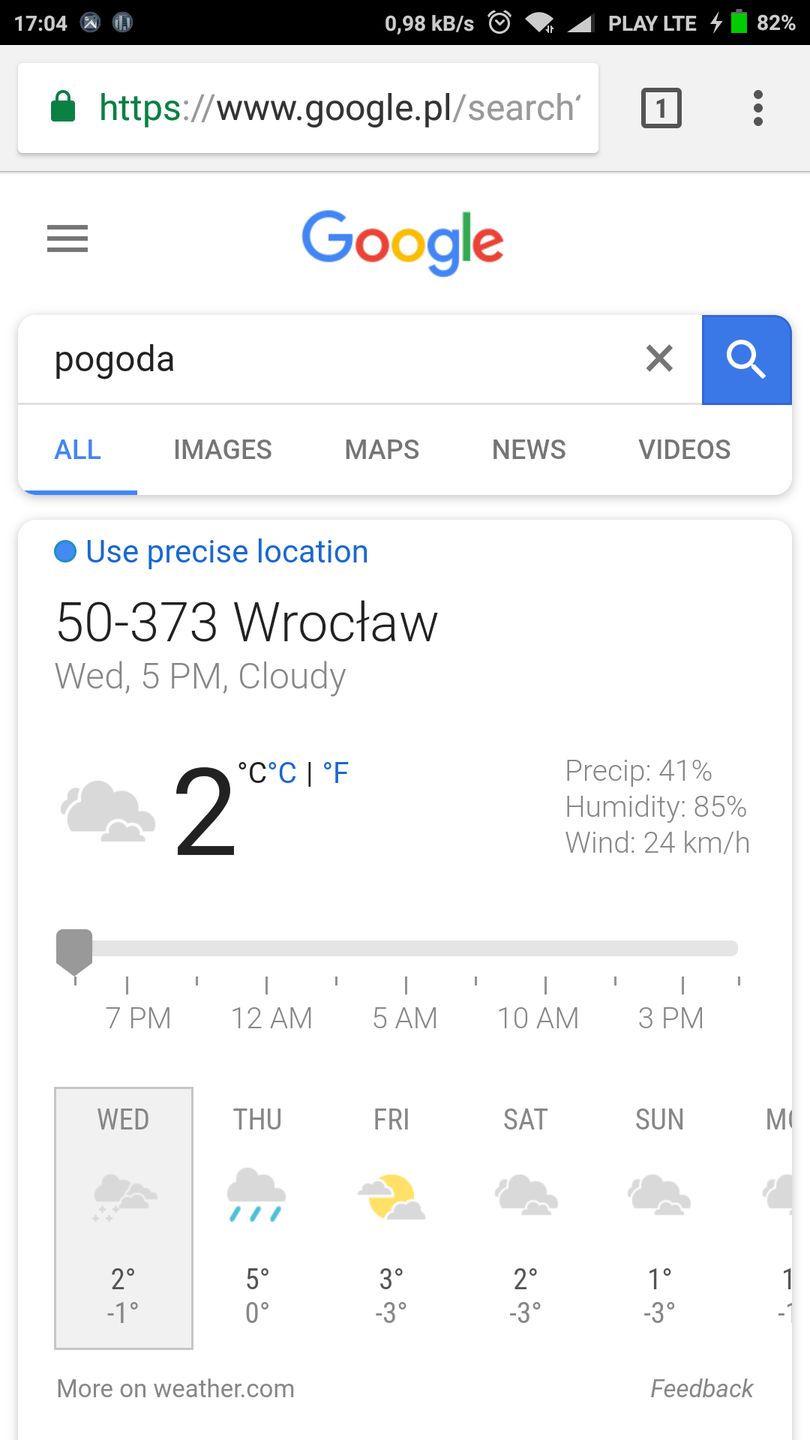Viewport: 810px width, 1440px height.
Task: Open the Chrome tab switcher
Action: pos(660,108)
